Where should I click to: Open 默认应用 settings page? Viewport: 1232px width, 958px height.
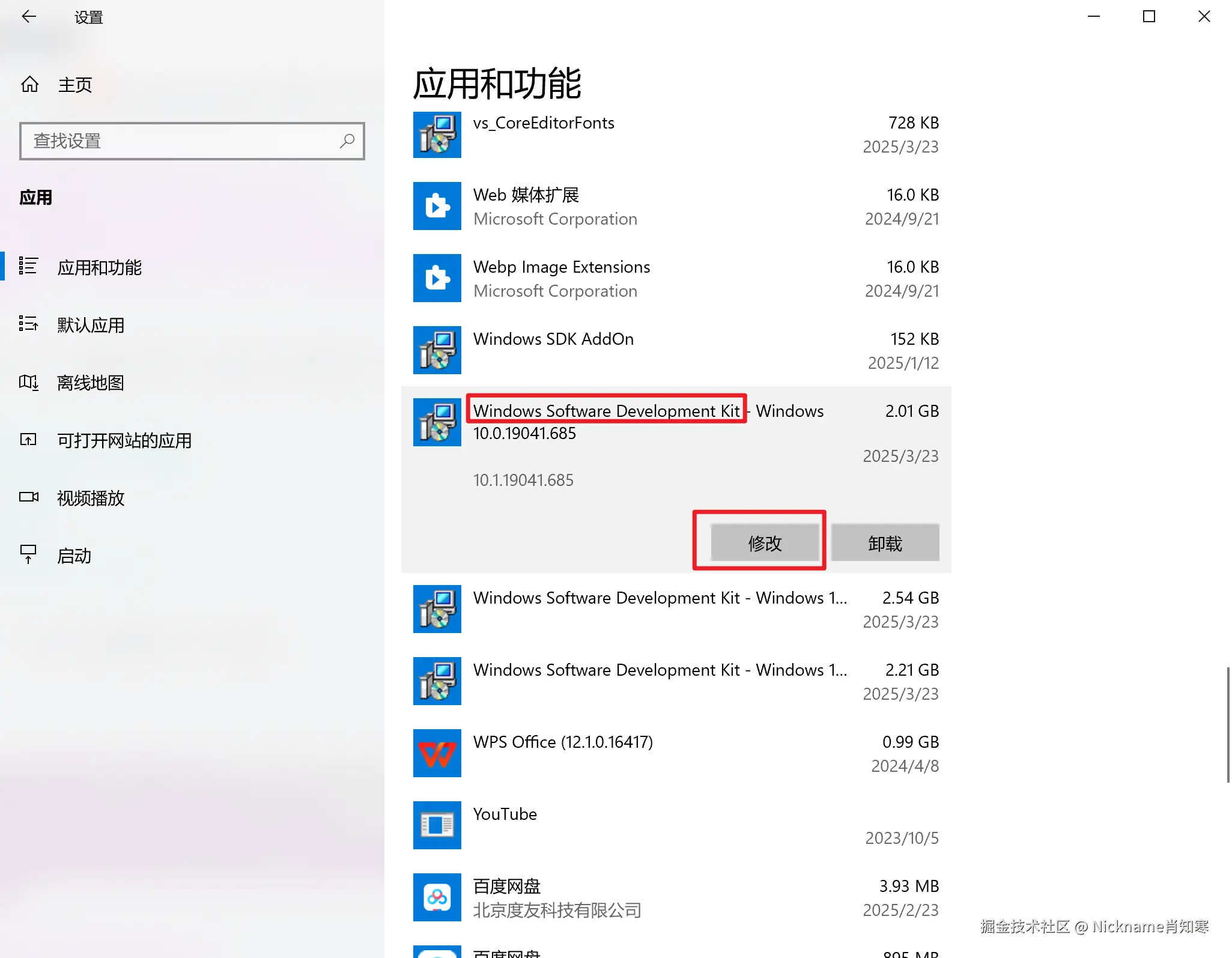(x=91, y=325)
